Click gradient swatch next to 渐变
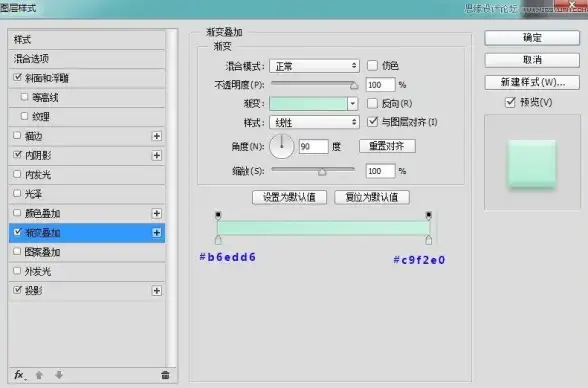 click(x=308, y=103)
